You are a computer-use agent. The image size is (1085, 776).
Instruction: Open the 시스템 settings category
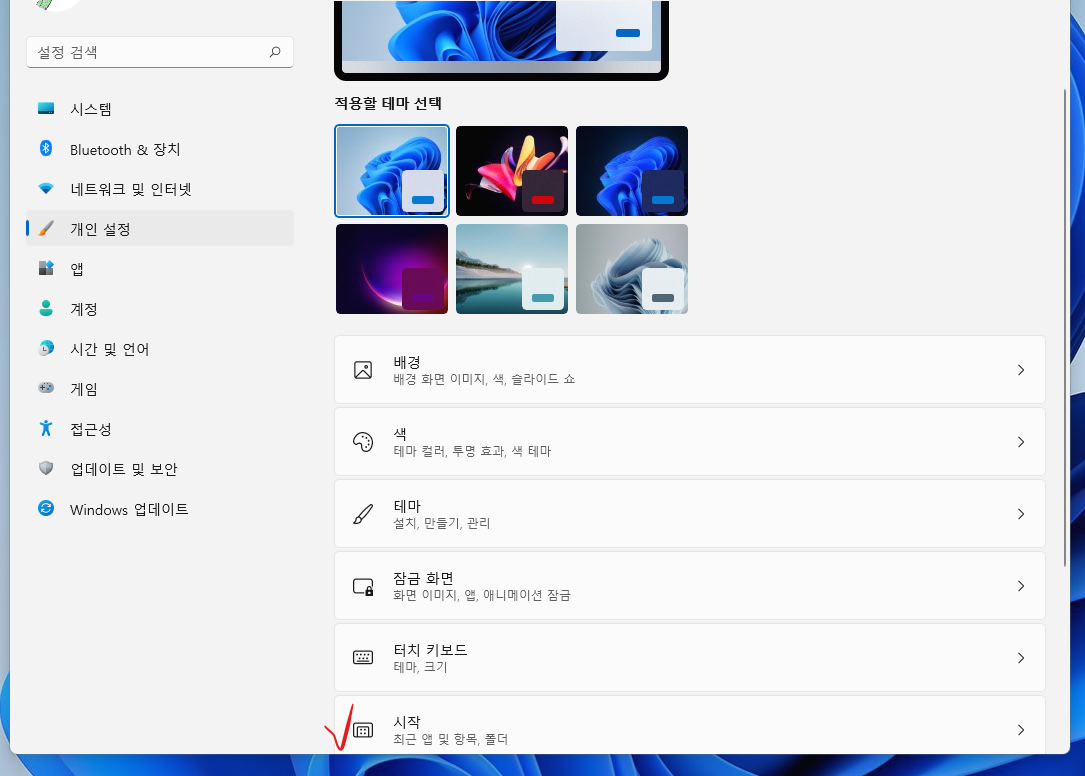[160, 109]
